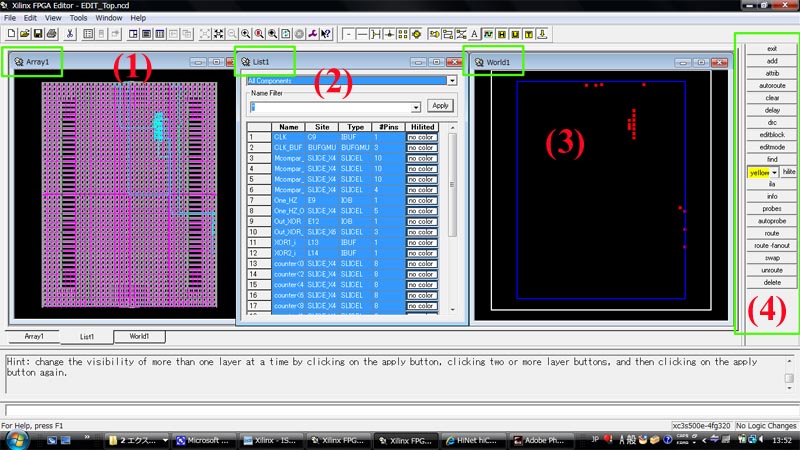Click the Print toolbar icon
800x450 pixels.
[x=51, y=34]
